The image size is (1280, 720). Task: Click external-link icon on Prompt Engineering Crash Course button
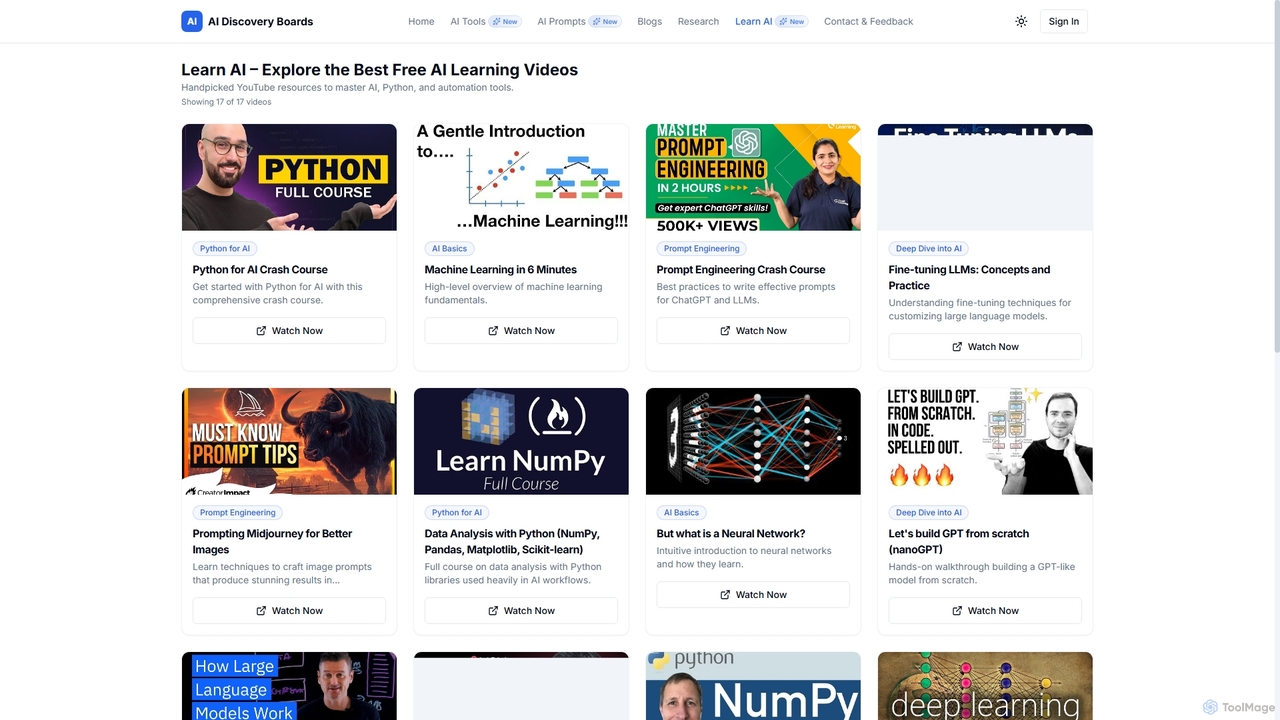(725, 330)
